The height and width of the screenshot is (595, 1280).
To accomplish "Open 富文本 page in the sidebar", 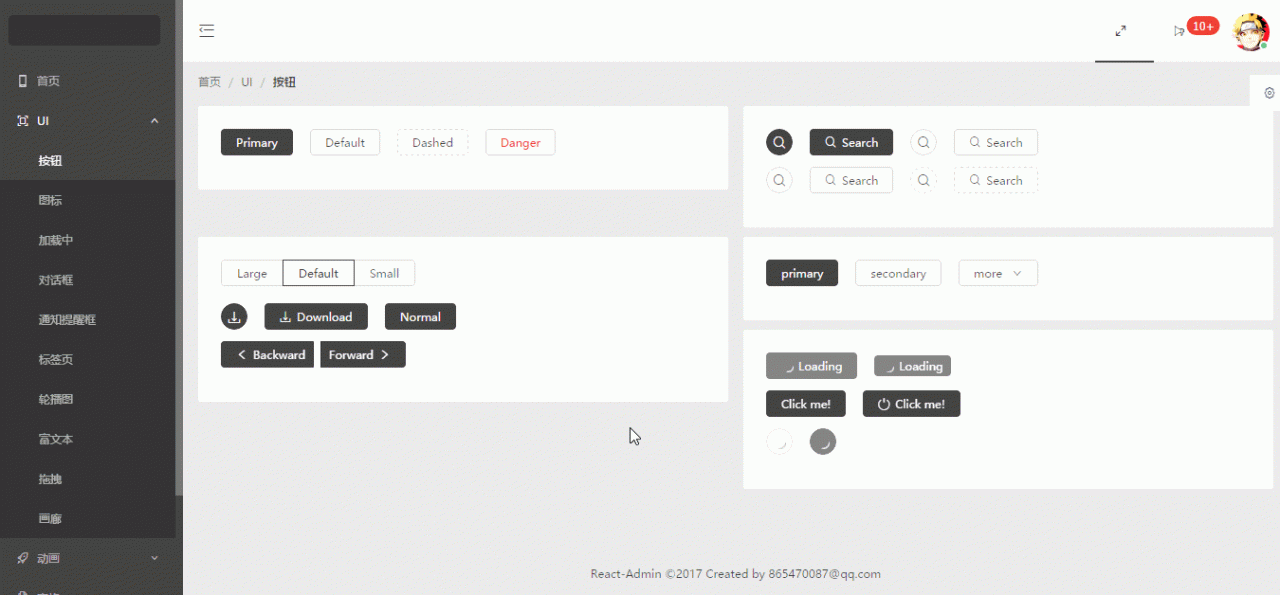I will pyautogui.click(x=87, y=439).
